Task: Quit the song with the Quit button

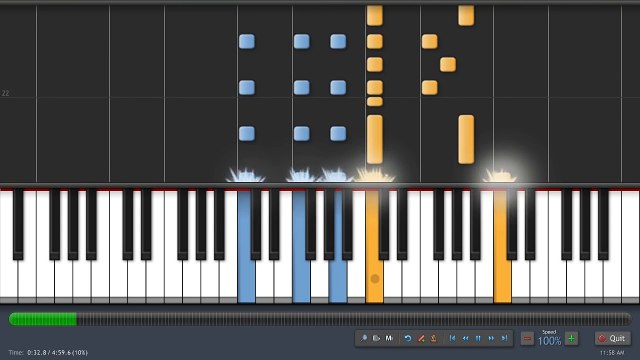Action: 612,338
